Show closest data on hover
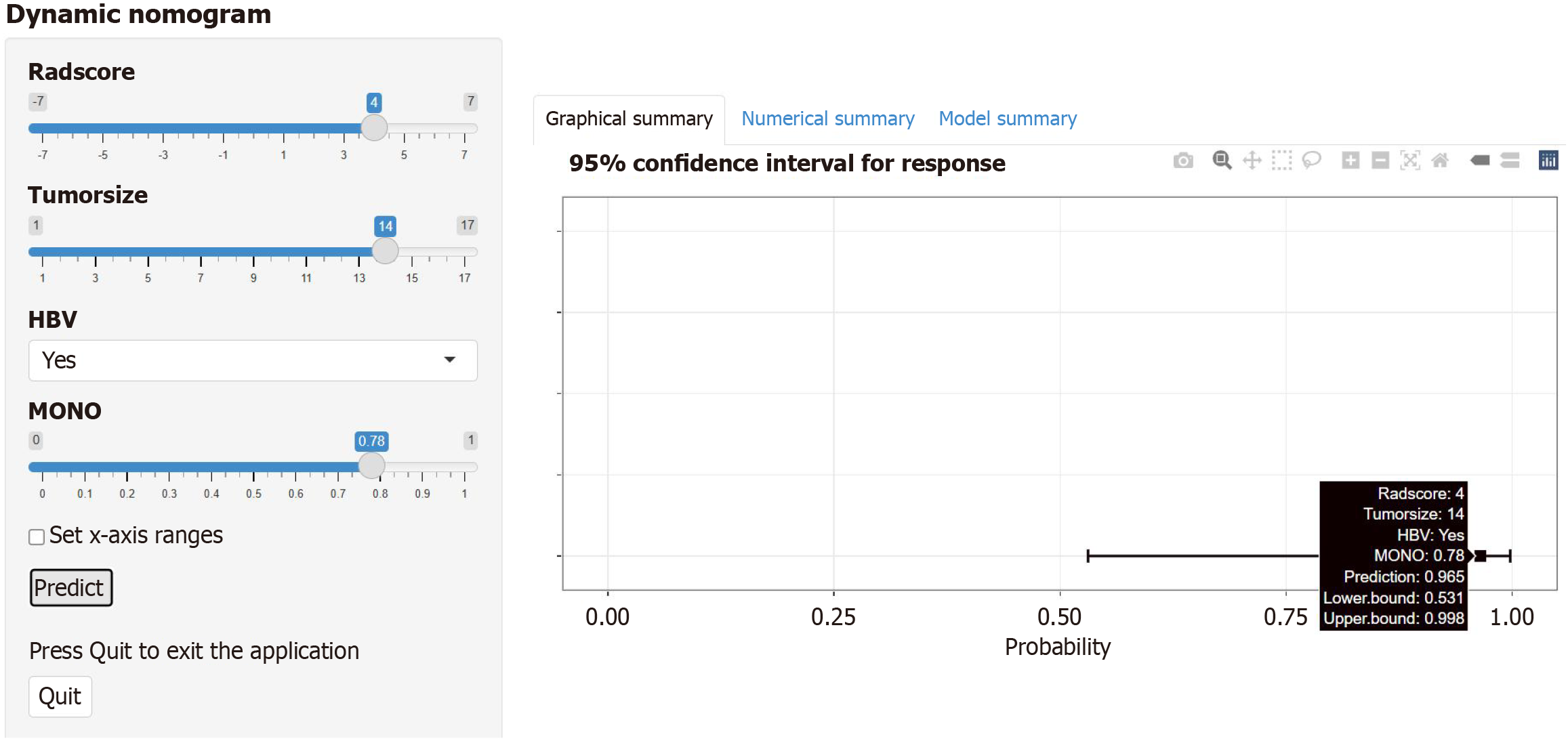This screenshot has width=1568, height=741. [1480, 161]
